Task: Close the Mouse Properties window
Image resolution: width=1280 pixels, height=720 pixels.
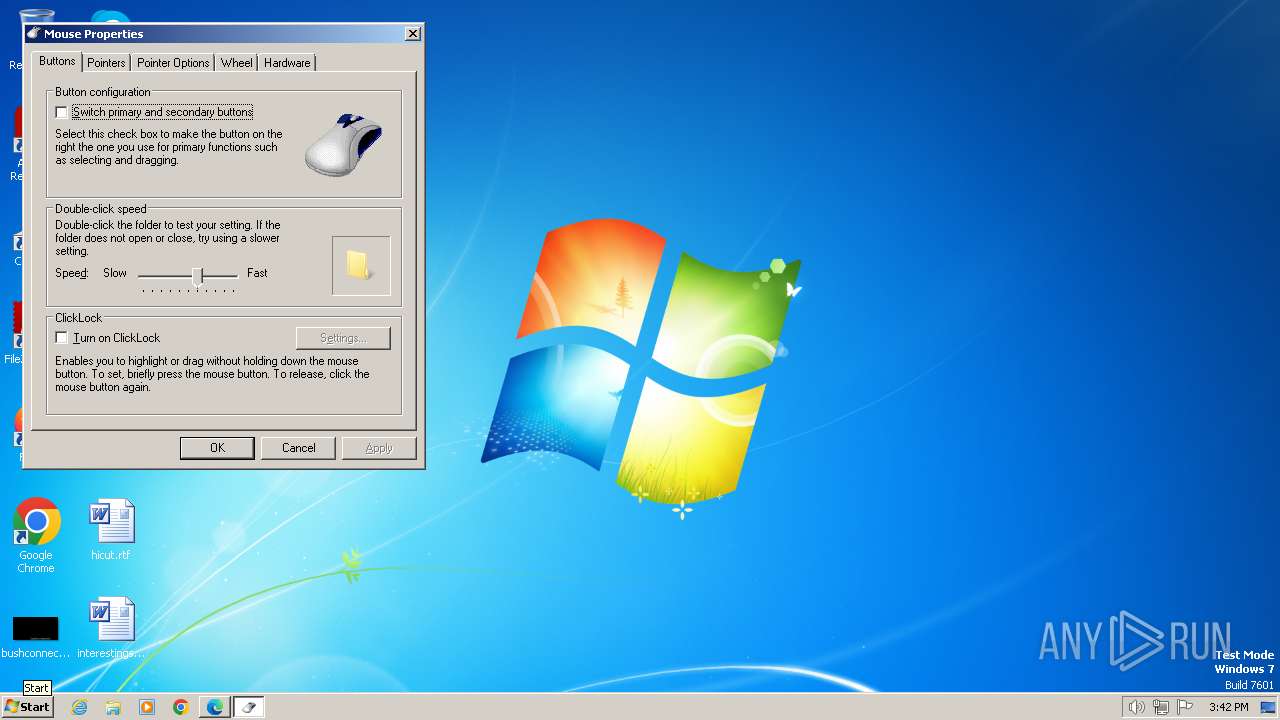Action: coord(412,34)
